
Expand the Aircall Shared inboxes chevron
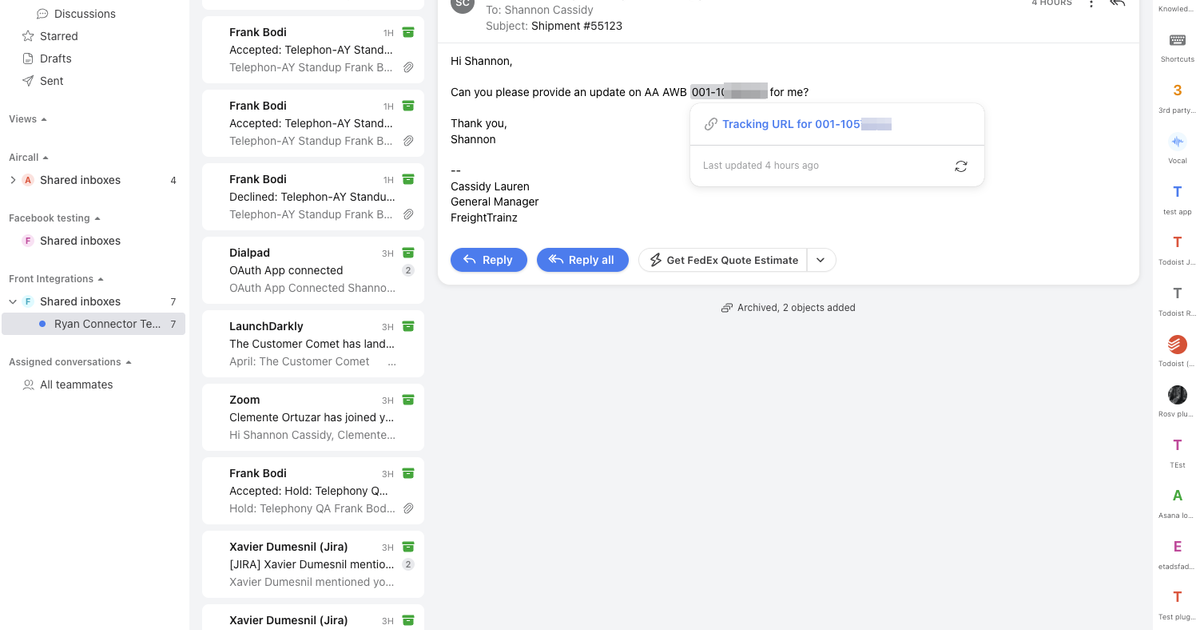pyautogui.click(x=13, y=181)
